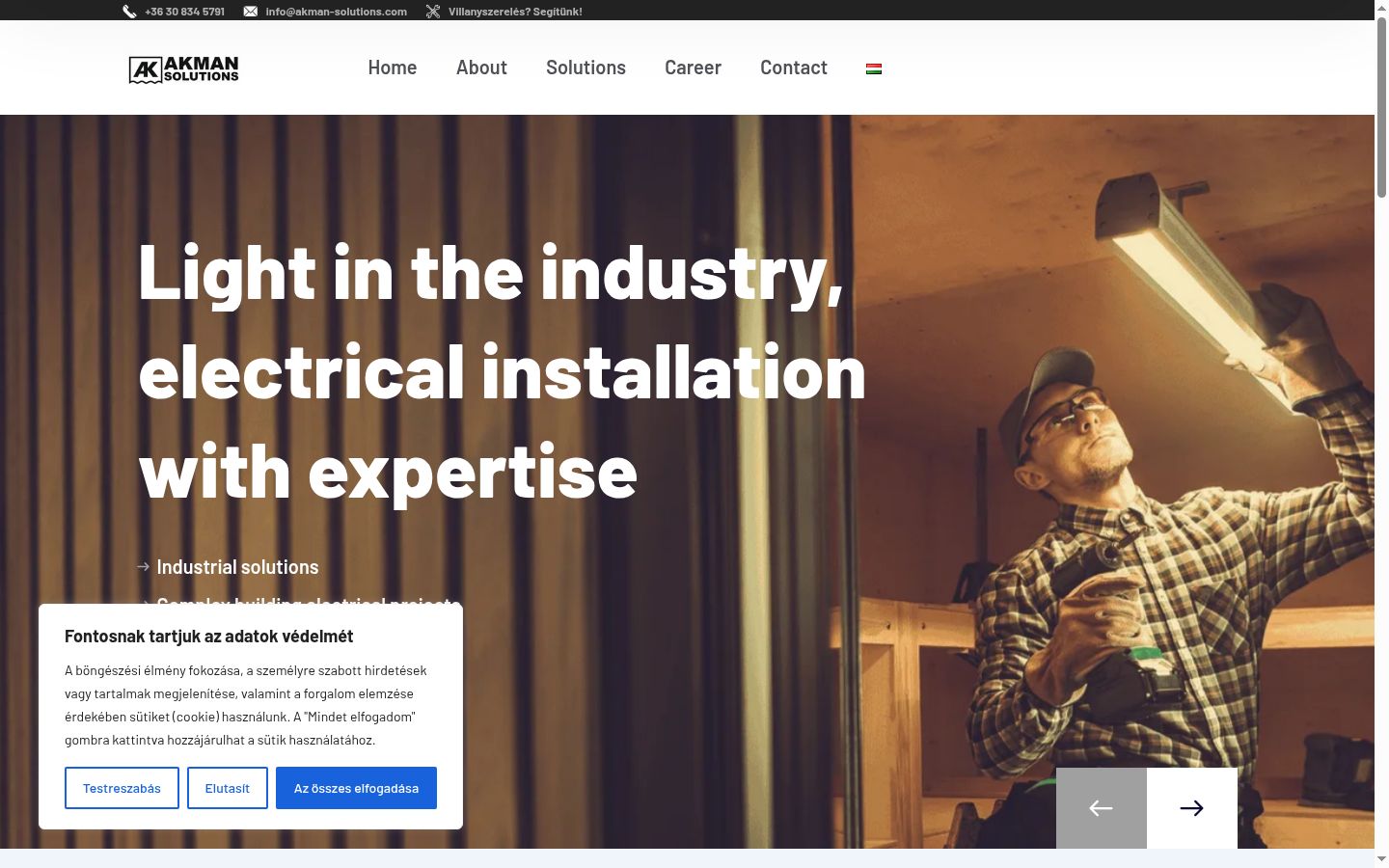The width and height of the screenshot is (1389, 868).
Task: Click the envelope email icon
Action: (x=251, y=12)
